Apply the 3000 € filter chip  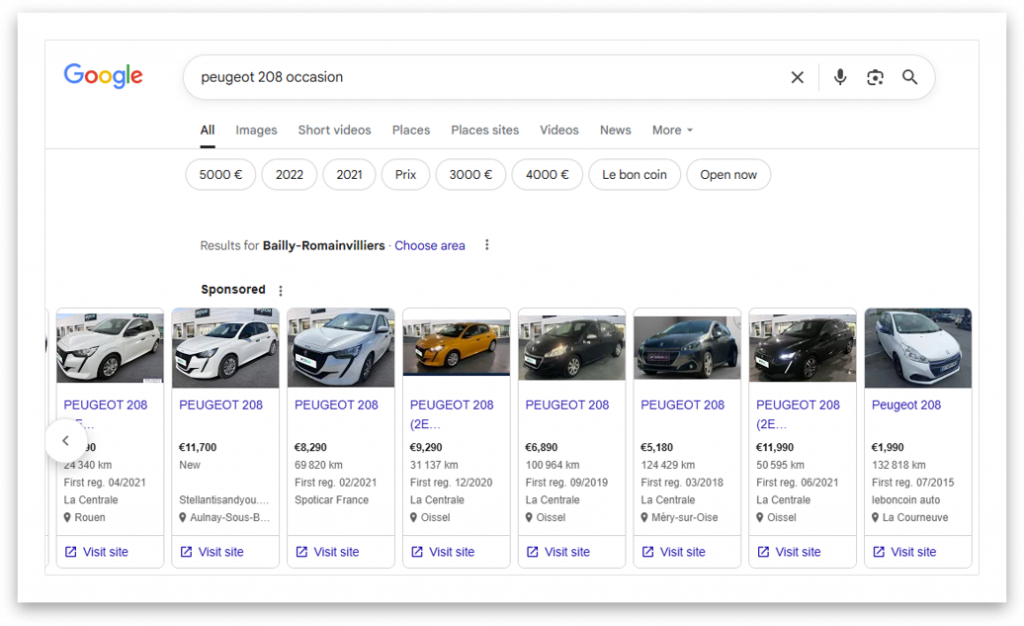point(470,174)
